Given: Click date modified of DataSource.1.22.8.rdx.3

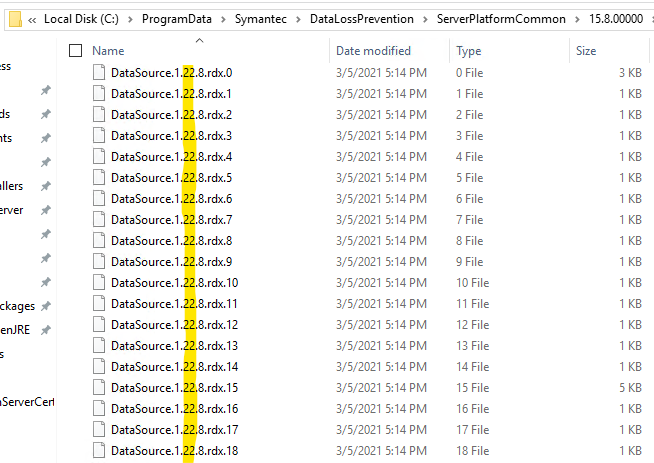Looking at the screenshot, I should [381, 136].
